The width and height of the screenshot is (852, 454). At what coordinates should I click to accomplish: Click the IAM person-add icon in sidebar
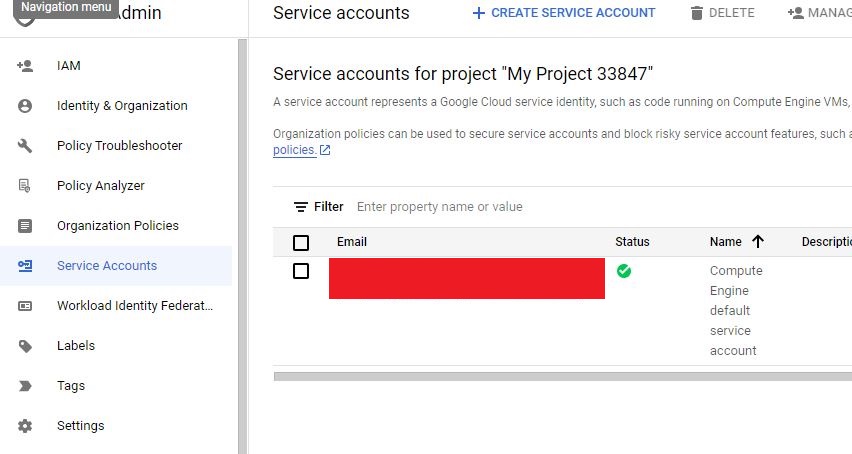(x=25, y=66)
